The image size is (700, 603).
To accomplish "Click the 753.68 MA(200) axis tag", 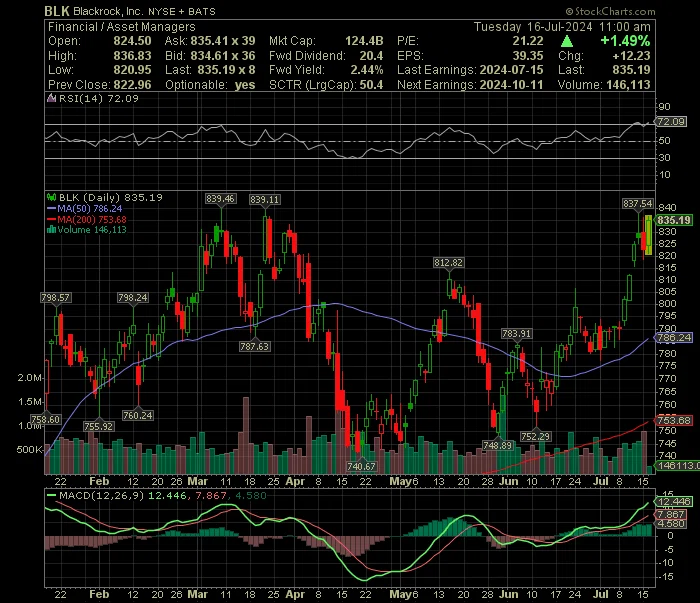I will (674, 420).
